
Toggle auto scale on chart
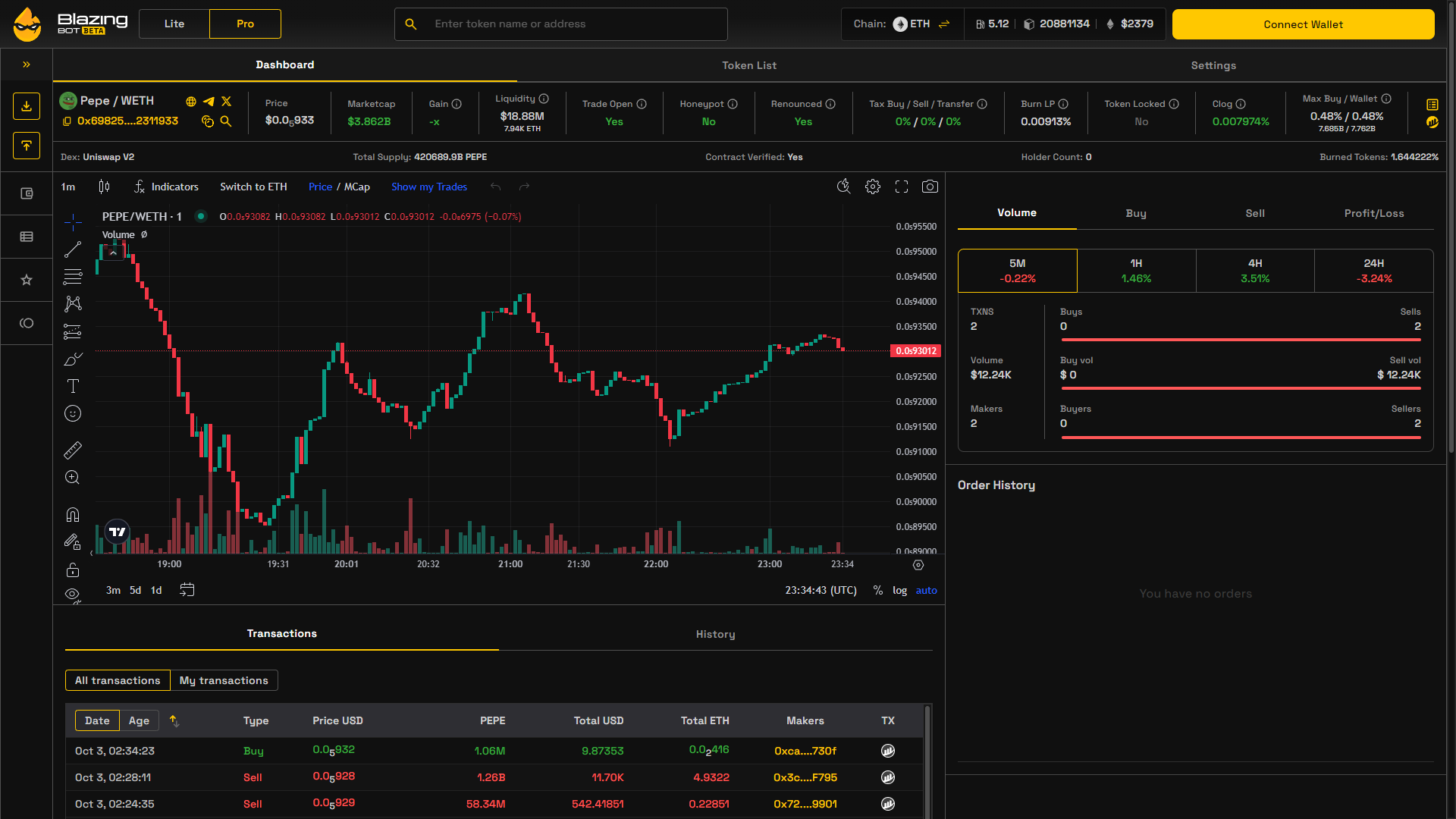point(926,590)
